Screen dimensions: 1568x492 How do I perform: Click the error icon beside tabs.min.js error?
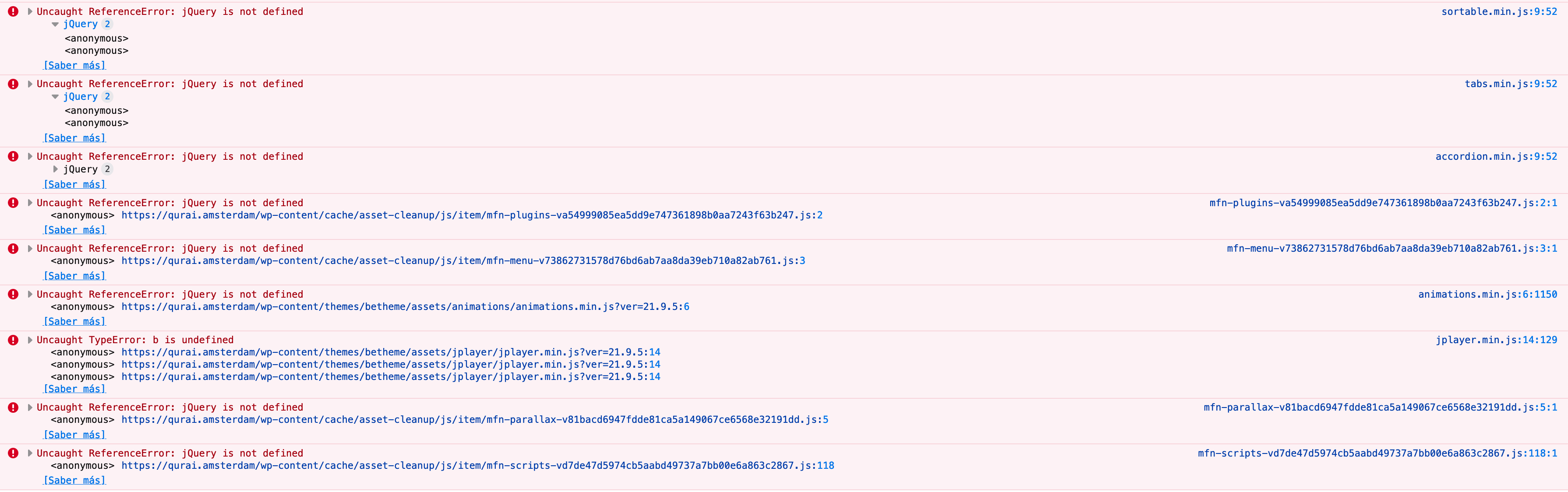click(13, 84)
